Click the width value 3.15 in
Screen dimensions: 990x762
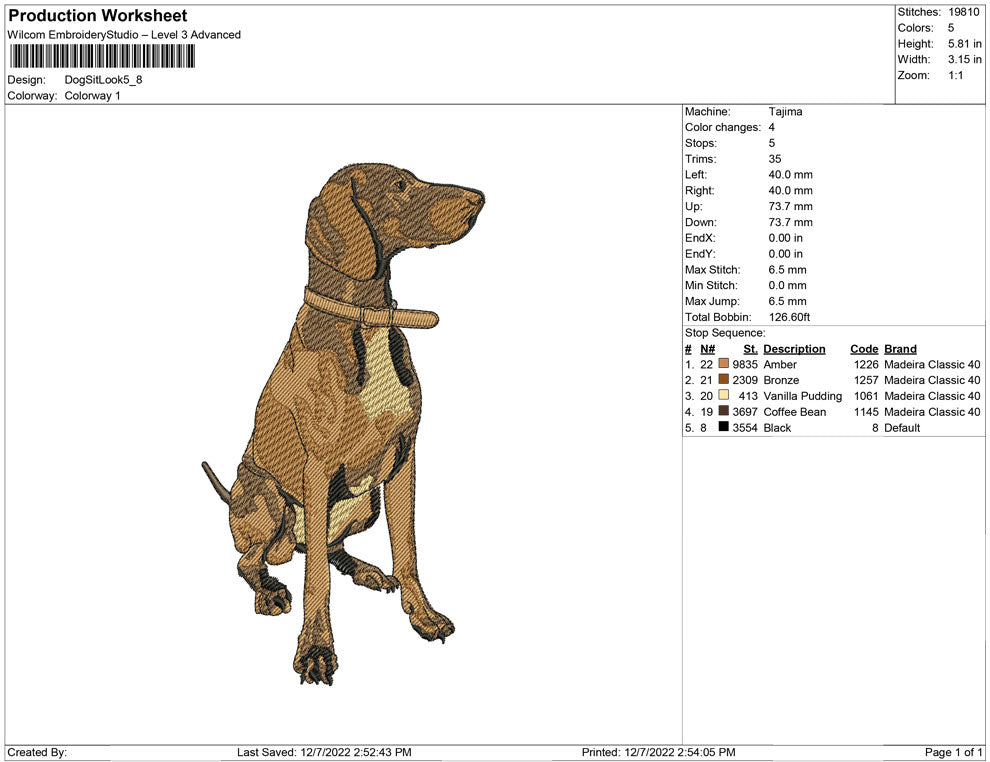[x=965, y=59]
